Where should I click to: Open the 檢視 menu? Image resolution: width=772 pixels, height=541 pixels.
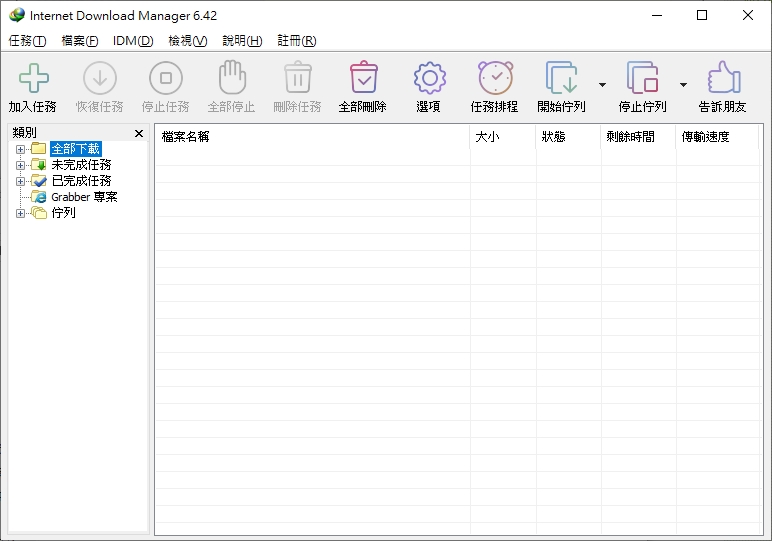(x=187, y=41)
